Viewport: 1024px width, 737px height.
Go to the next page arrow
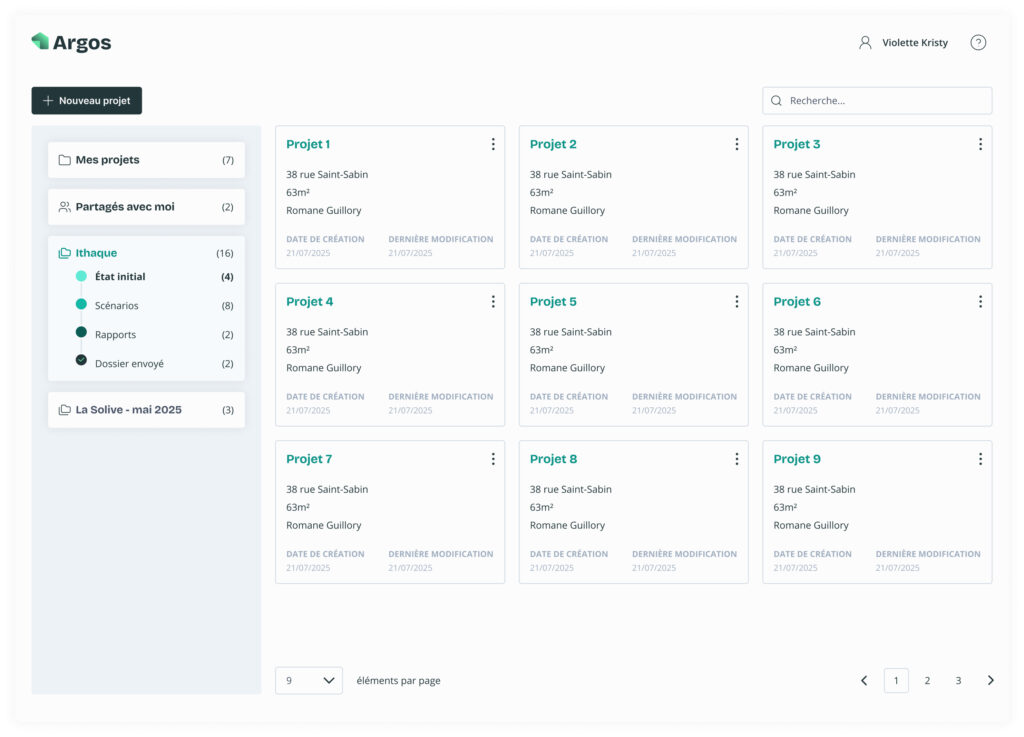991,681
